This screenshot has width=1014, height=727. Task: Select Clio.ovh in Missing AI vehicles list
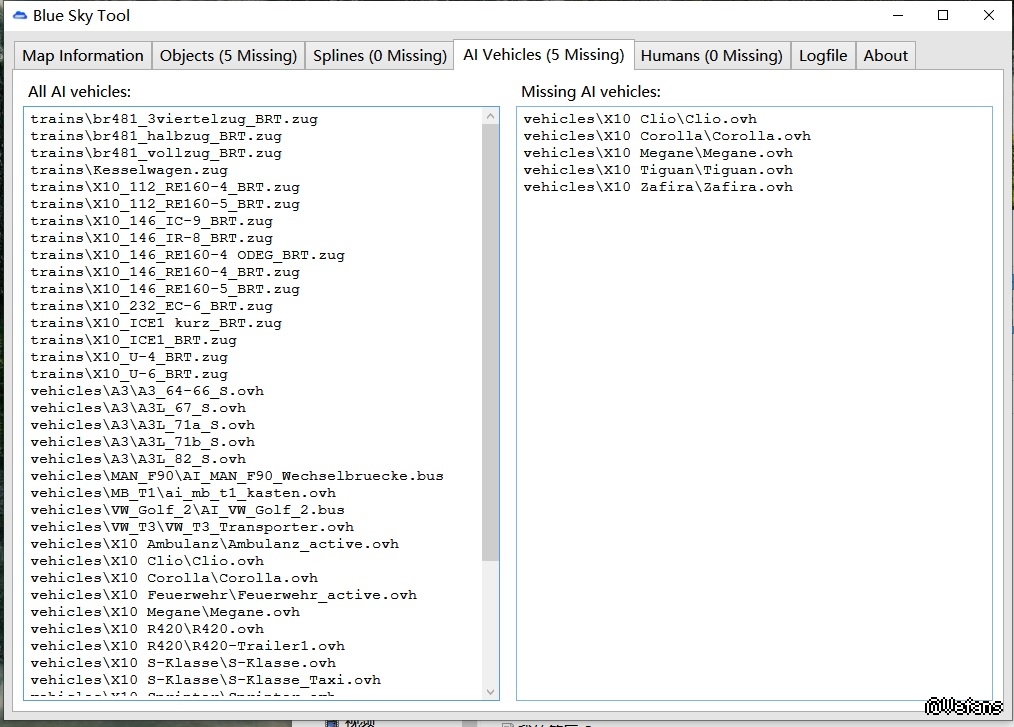click(640, 119)
